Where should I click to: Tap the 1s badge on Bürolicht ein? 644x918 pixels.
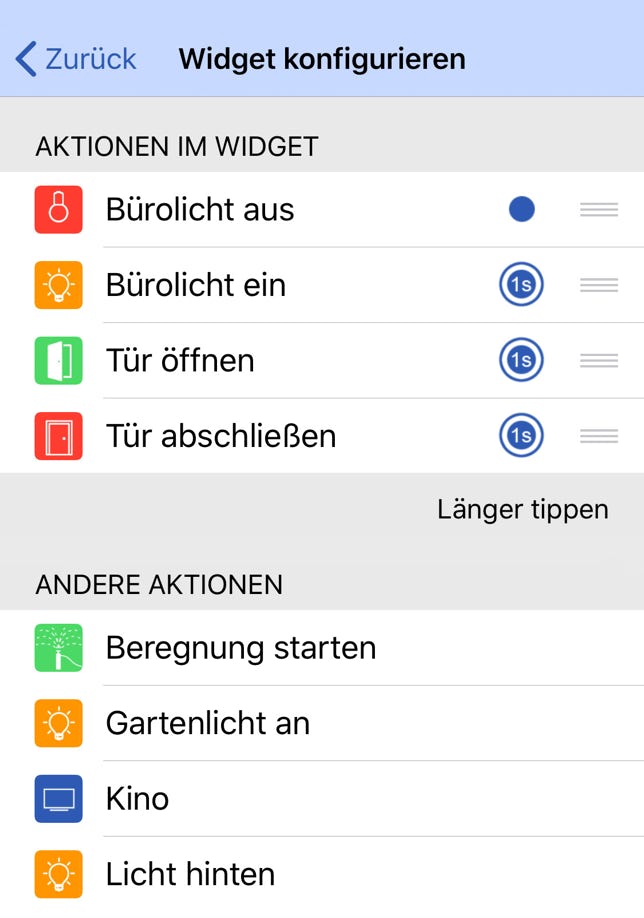[521, 285]
